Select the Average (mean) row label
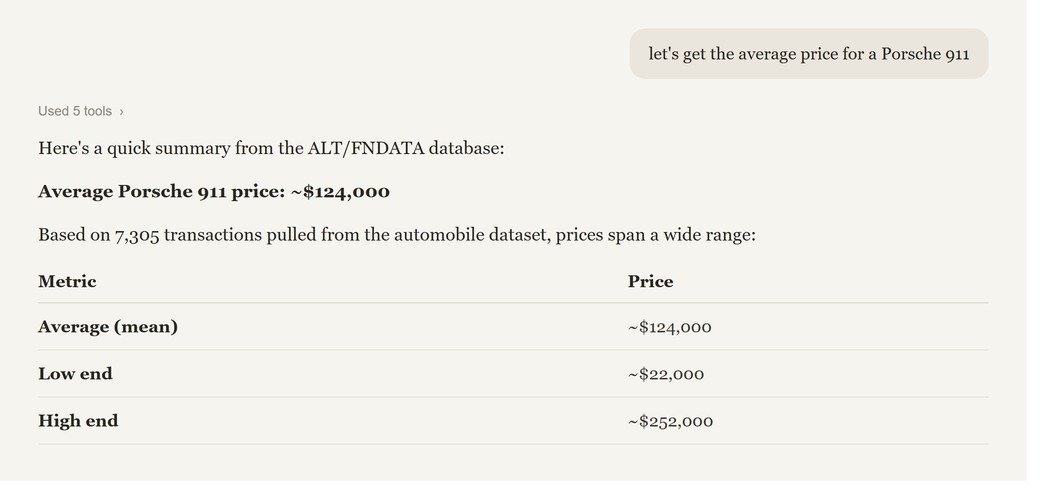The image size is (1040, 494). pyautogui.click(x=108, y=327)
